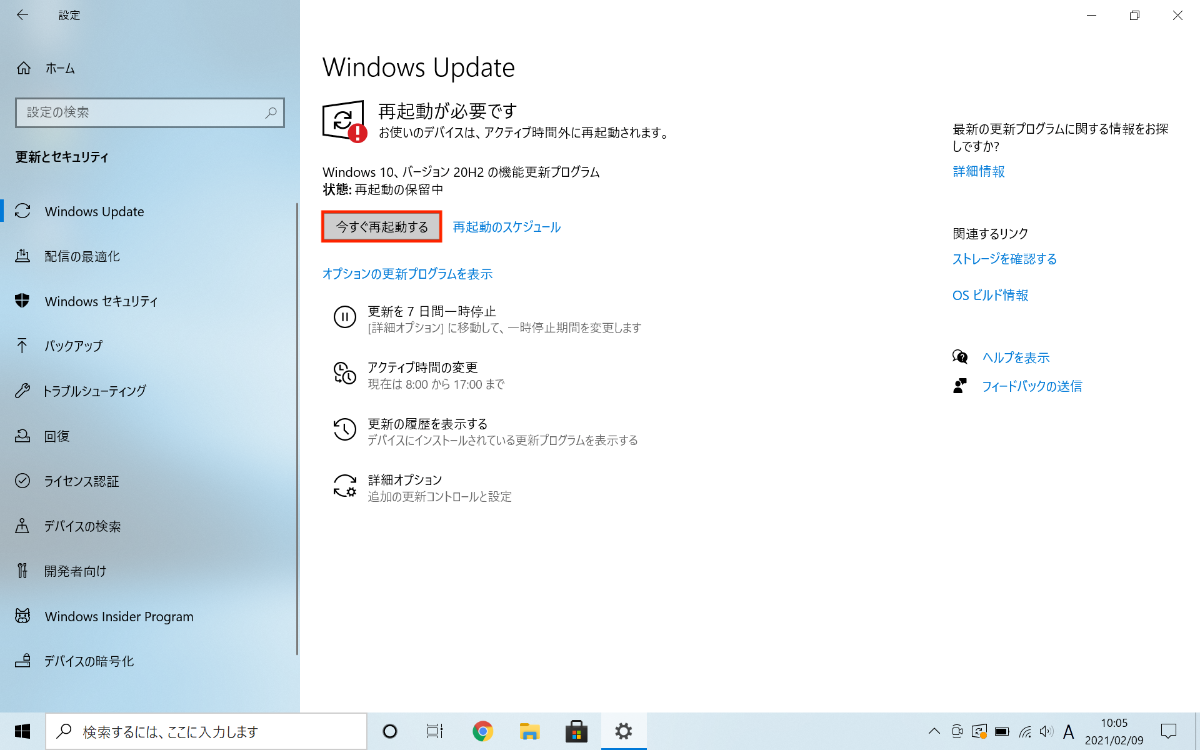Open Wi-Fi network tray icon
The height and width of the screenshot is (750, 1200).
tap(1025, 731)
